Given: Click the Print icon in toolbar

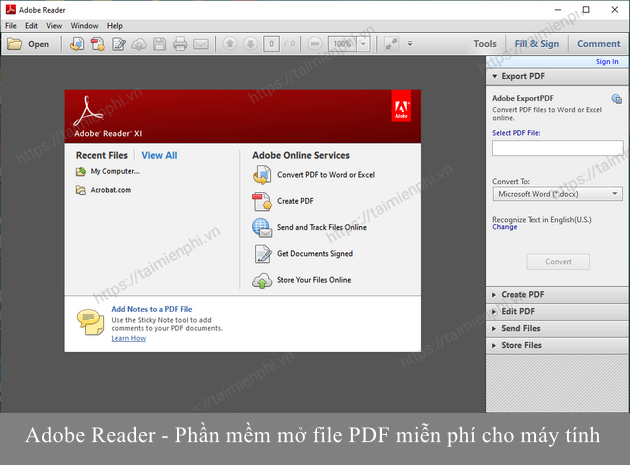Looking at the screenshot, I should (x=180, y=44).
